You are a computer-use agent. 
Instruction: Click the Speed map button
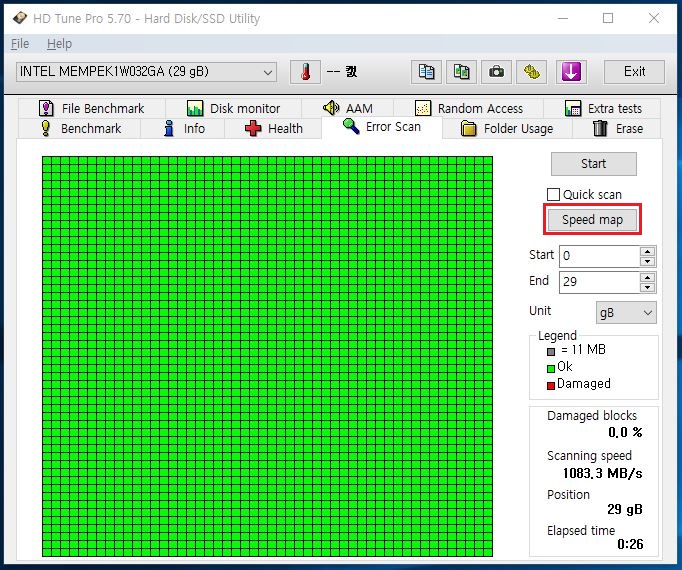pyautogui.click(x=592, y=220)
